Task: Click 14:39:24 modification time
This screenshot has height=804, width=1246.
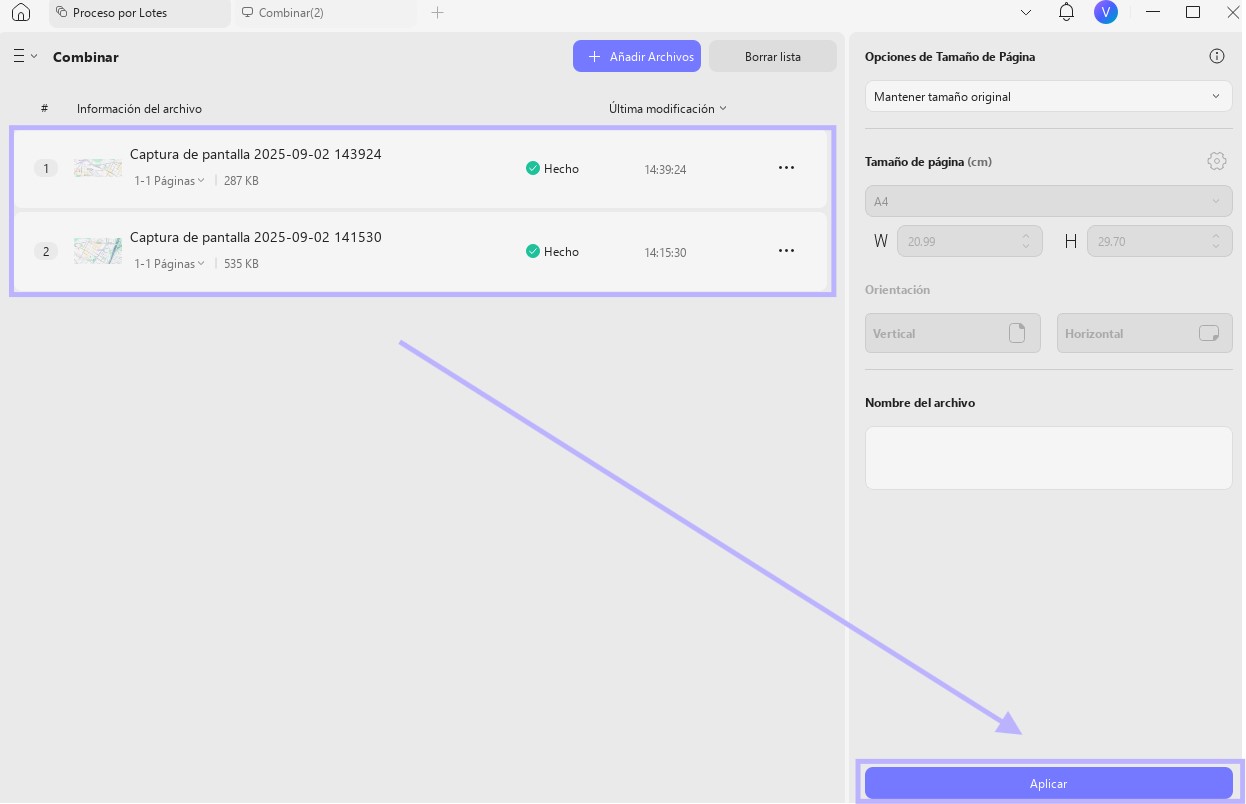Action: coord(665,170)
